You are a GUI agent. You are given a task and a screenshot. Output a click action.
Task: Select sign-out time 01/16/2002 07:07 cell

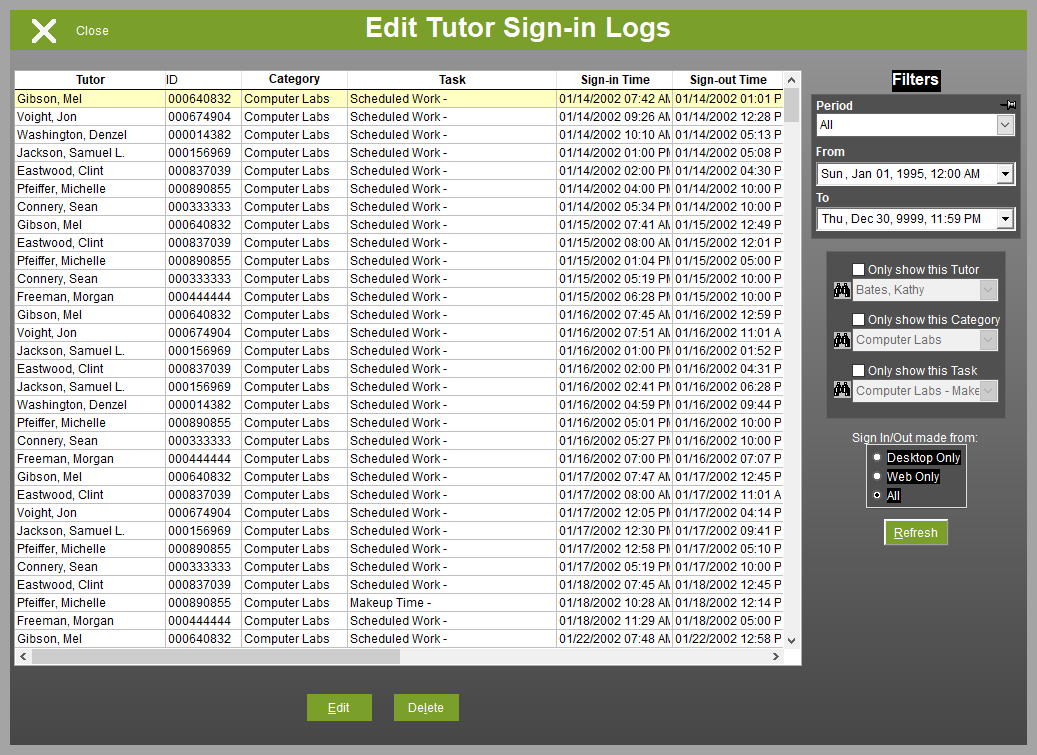coord(727,459)
